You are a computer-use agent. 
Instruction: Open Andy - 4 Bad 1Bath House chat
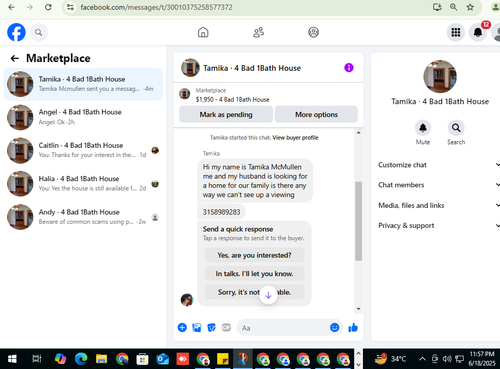[x=83, y=217]
